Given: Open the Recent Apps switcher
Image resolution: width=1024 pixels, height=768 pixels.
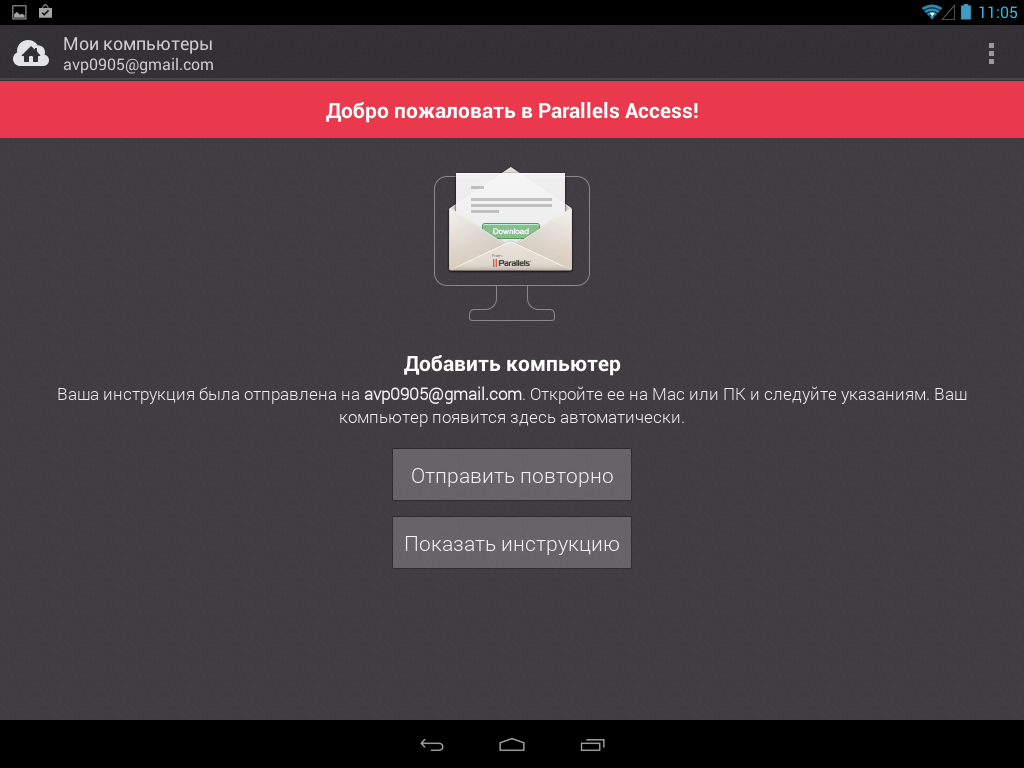Looking at the screenshot, I should (592, 744).
